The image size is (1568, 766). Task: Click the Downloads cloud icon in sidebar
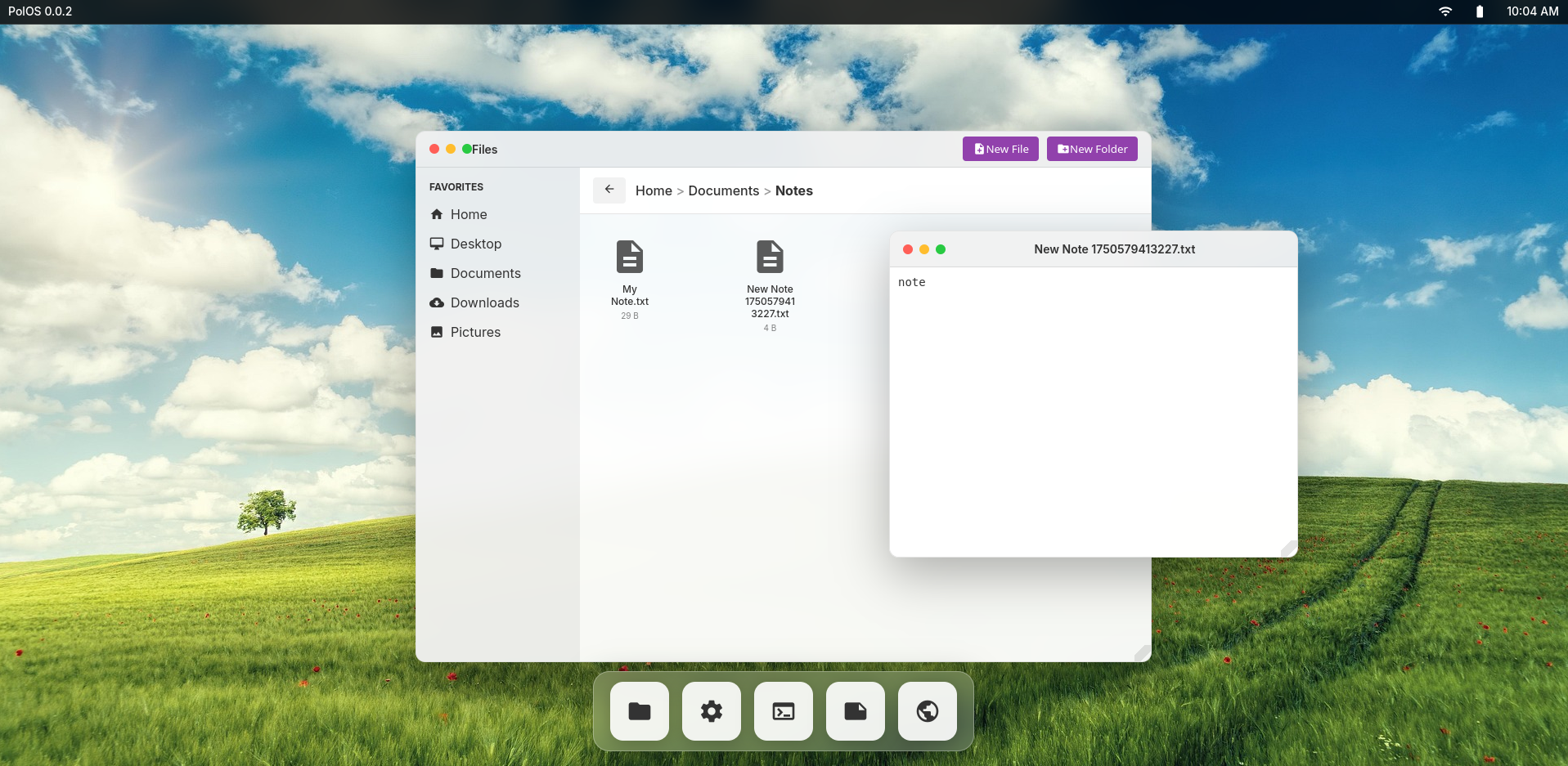(437, 302)
